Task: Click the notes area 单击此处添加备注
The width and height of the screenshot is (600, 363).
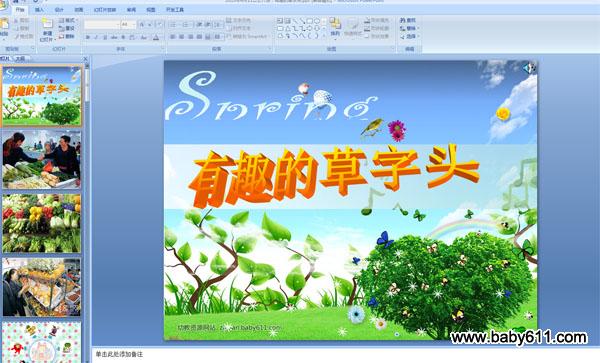Action: [119, 355]
